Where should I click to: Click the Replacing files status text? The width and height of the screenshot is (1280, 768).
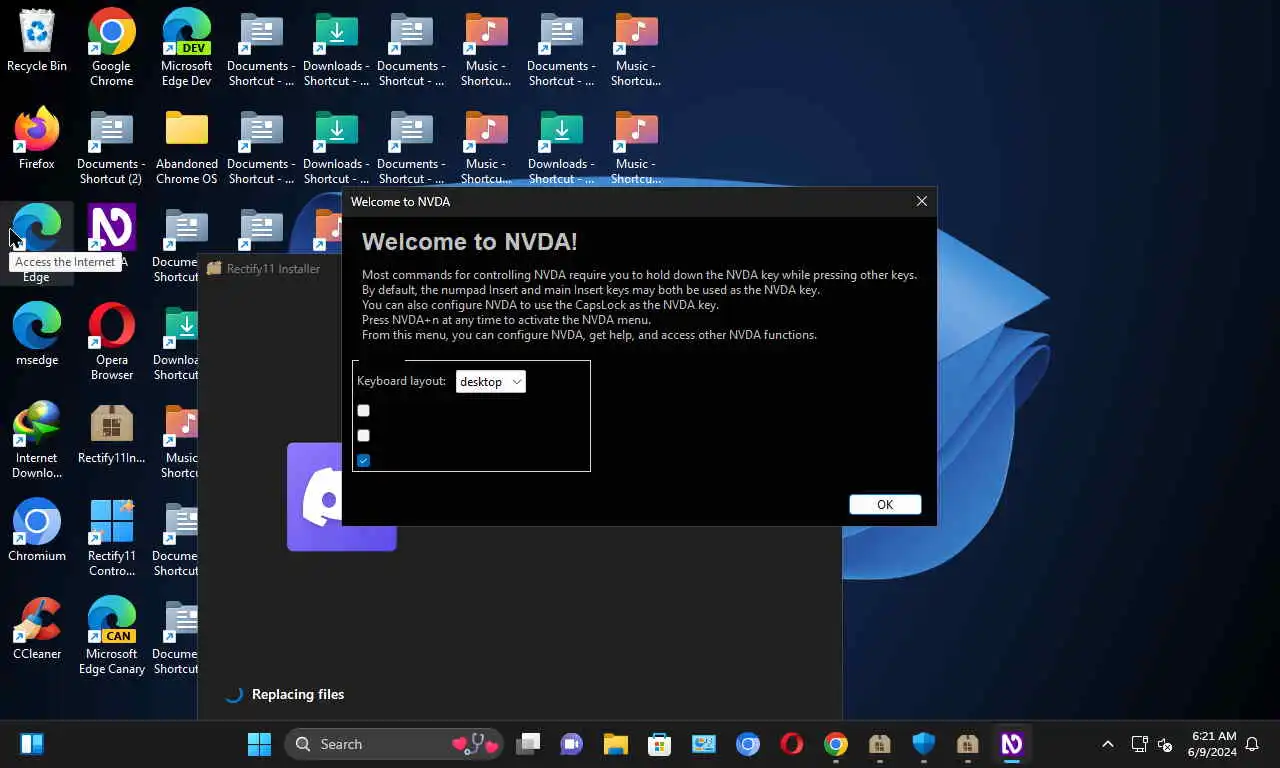coord(298,694)
